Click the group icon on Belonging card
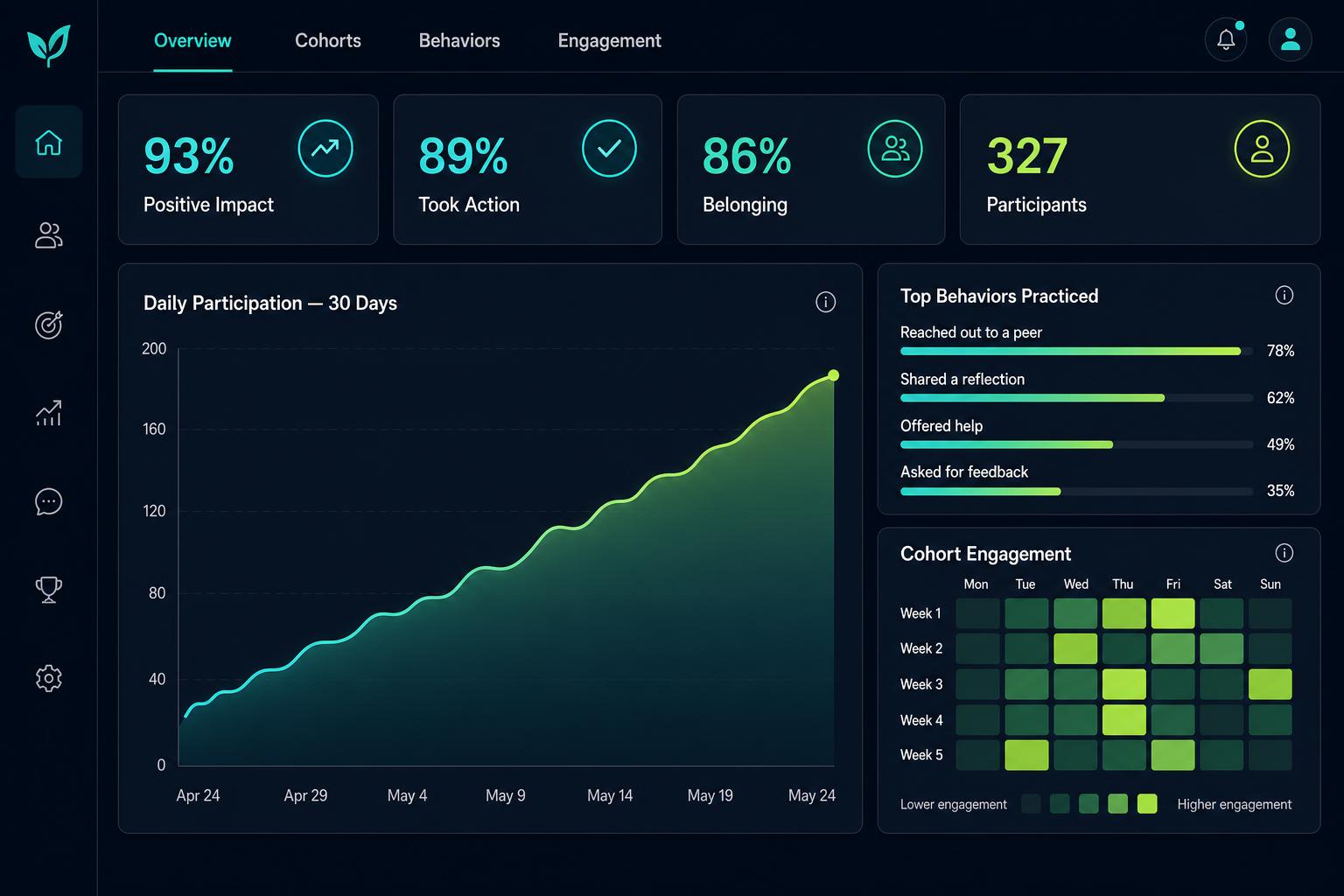The image size is (1344, 896). 895,149
